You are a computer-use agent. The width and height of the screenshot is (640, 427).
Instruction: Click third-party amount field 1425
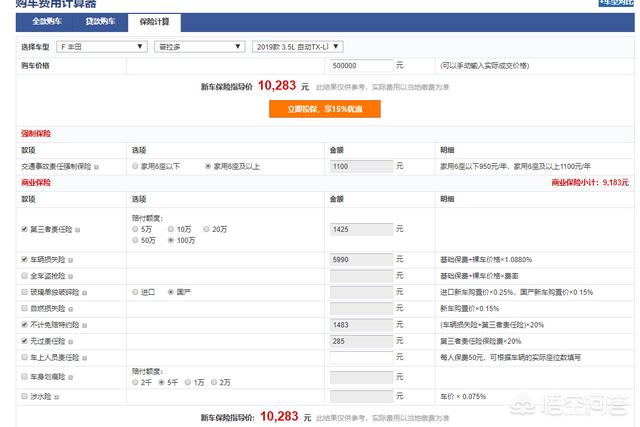click(361, 229)
